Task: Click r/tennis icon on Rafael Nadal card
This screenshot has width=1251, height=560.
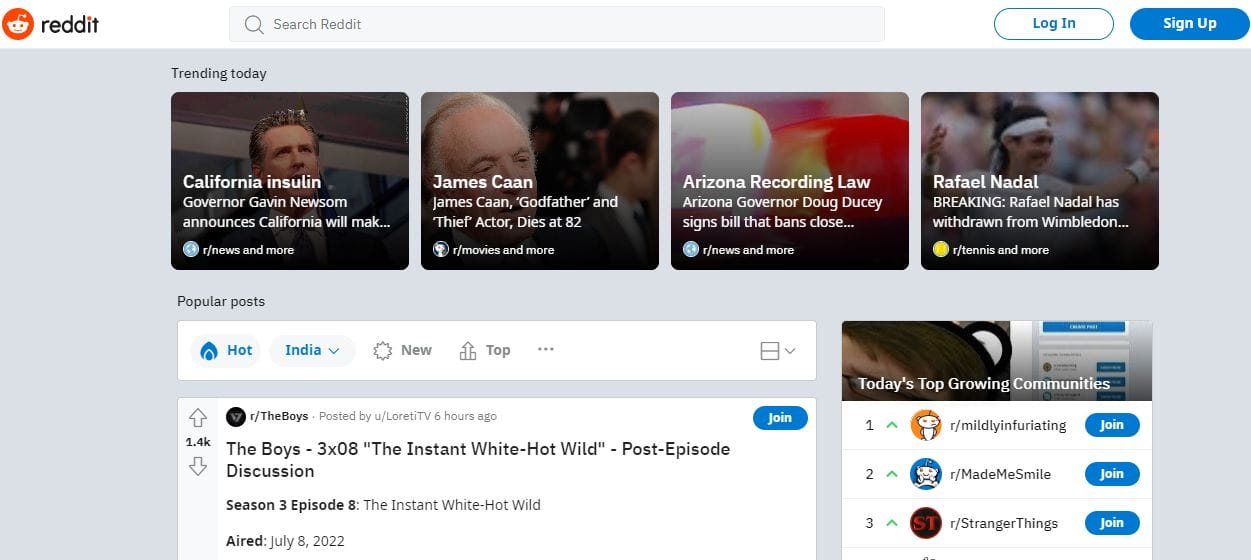Action: 940,249
